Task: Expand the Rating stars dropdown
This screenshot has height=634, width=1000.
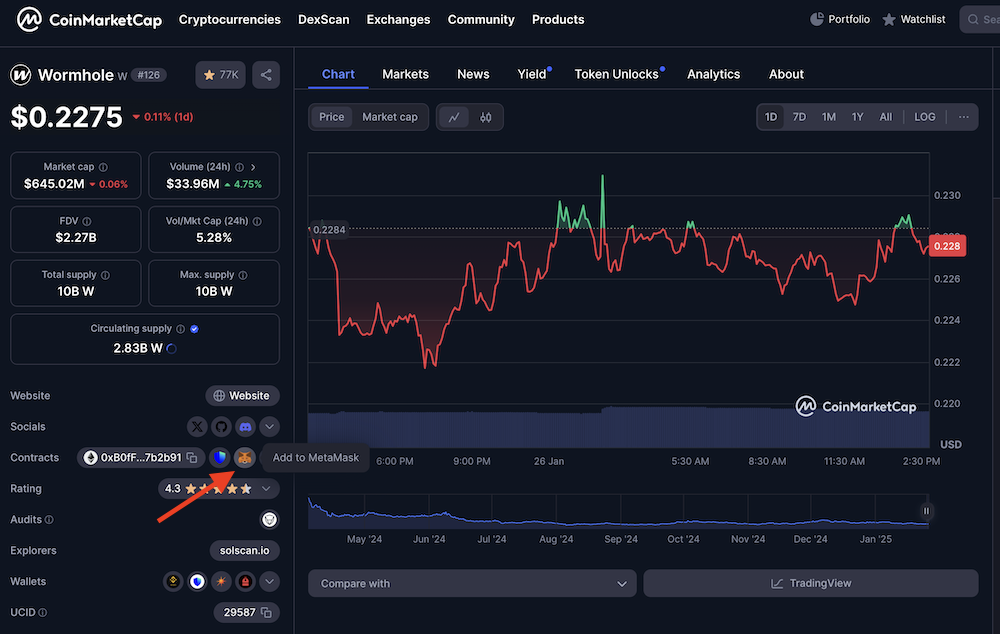Action: (267, 488)
